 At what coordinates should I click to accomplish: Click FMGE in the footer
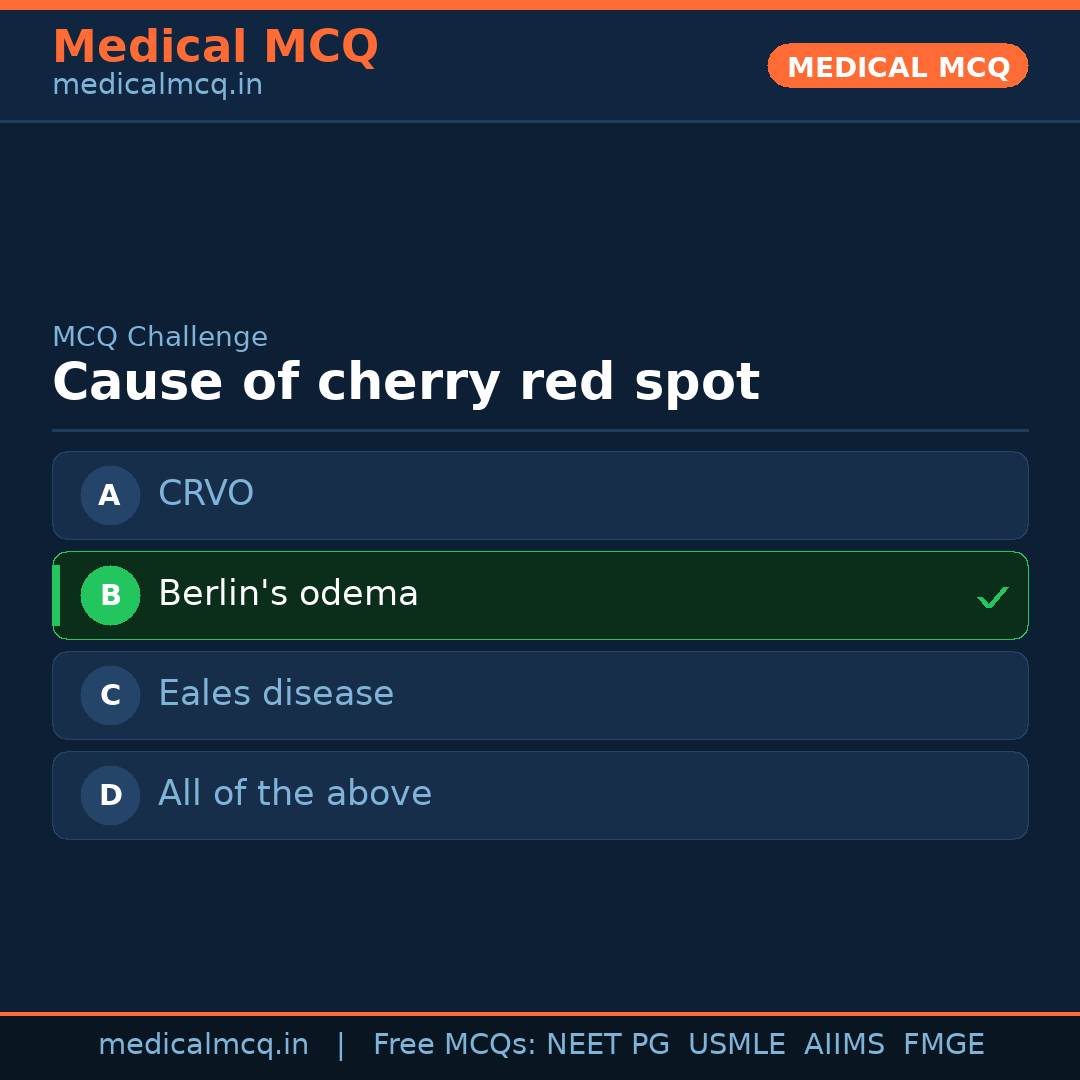(x=943, y=1045)
